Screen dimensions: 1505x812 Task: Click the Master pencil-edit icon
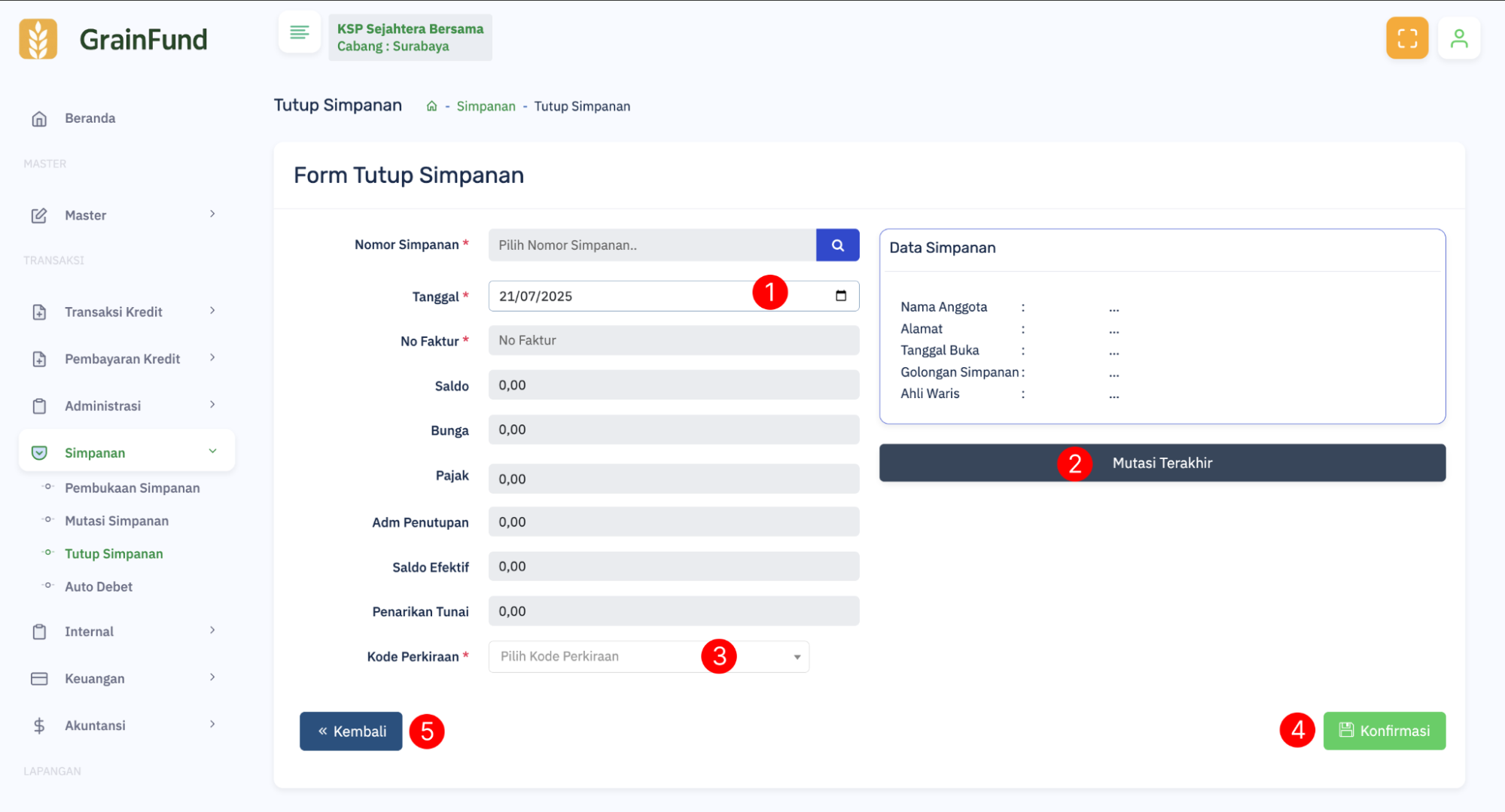[x=39, y=215]
